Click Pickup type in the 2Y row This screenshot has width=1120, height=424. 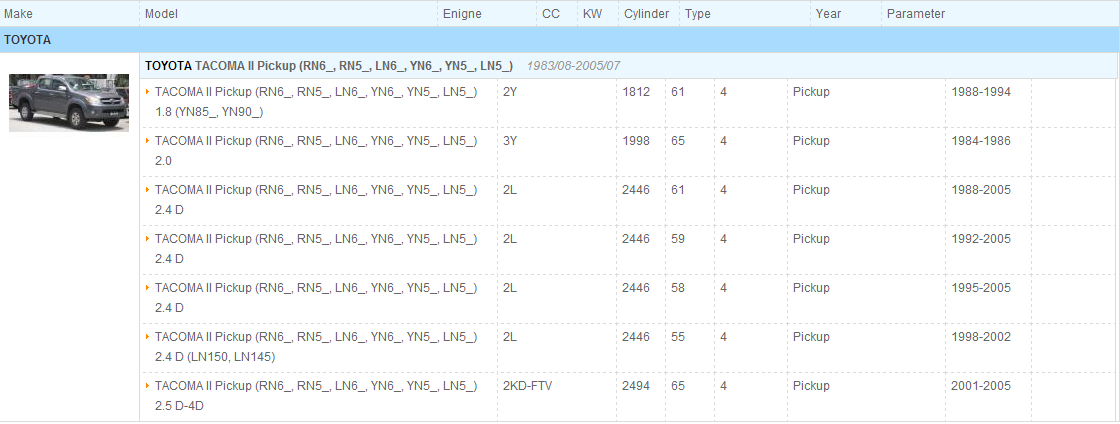point(811,91)
